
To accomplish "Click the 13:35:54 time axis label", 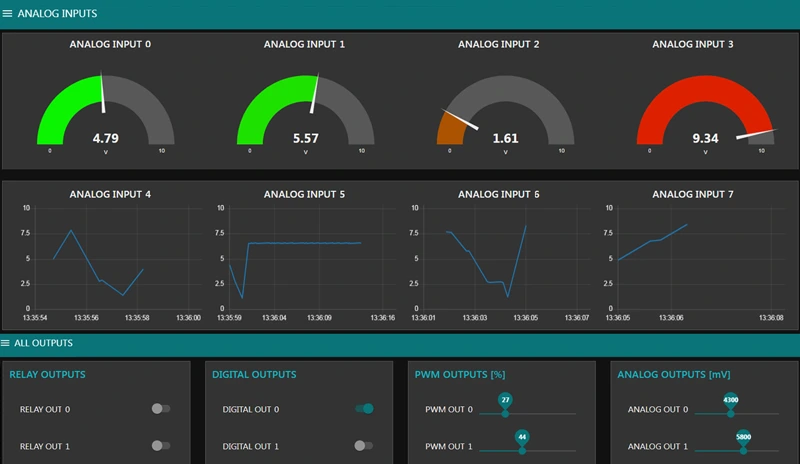I will tap(35, 318).
